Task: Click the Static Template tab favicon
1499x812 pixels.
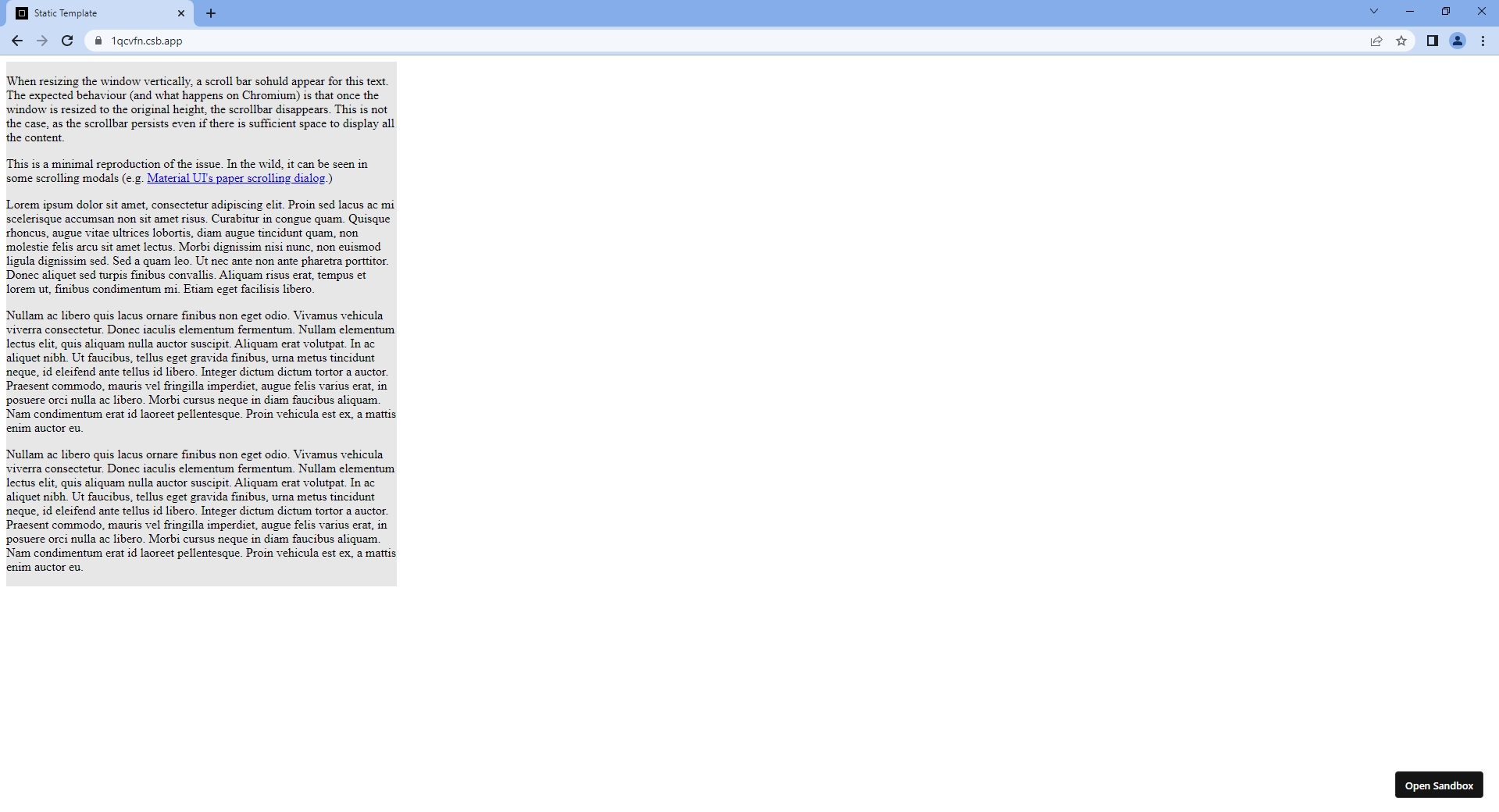Action: [x=23, y=13]
